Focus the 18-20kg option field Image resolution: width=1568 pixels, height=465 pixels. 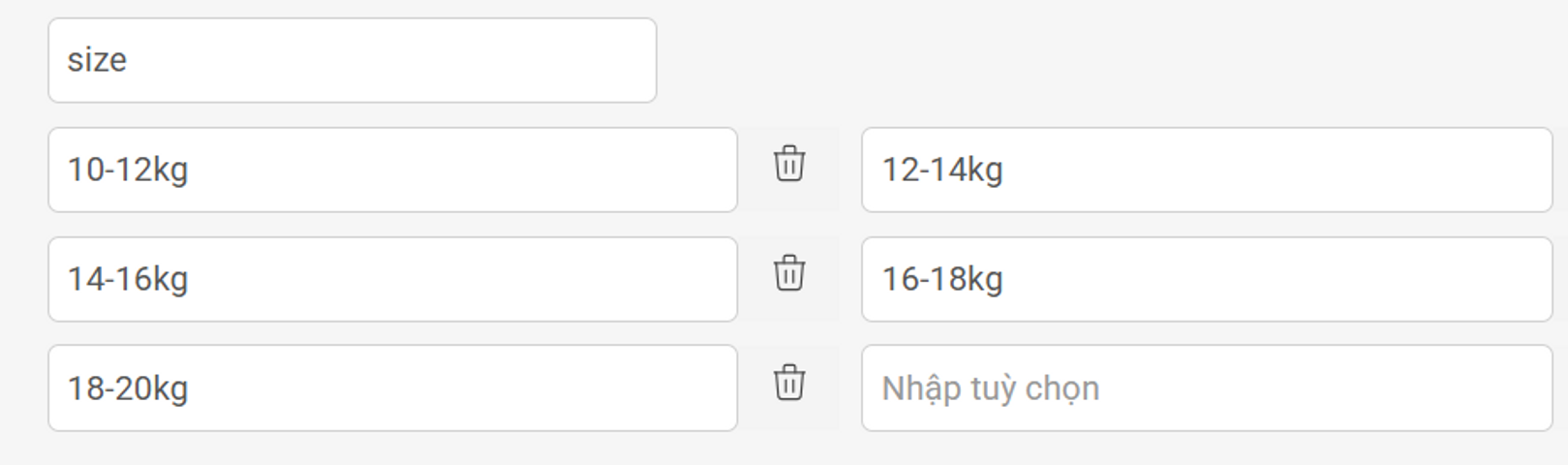[x=392, y=388]
